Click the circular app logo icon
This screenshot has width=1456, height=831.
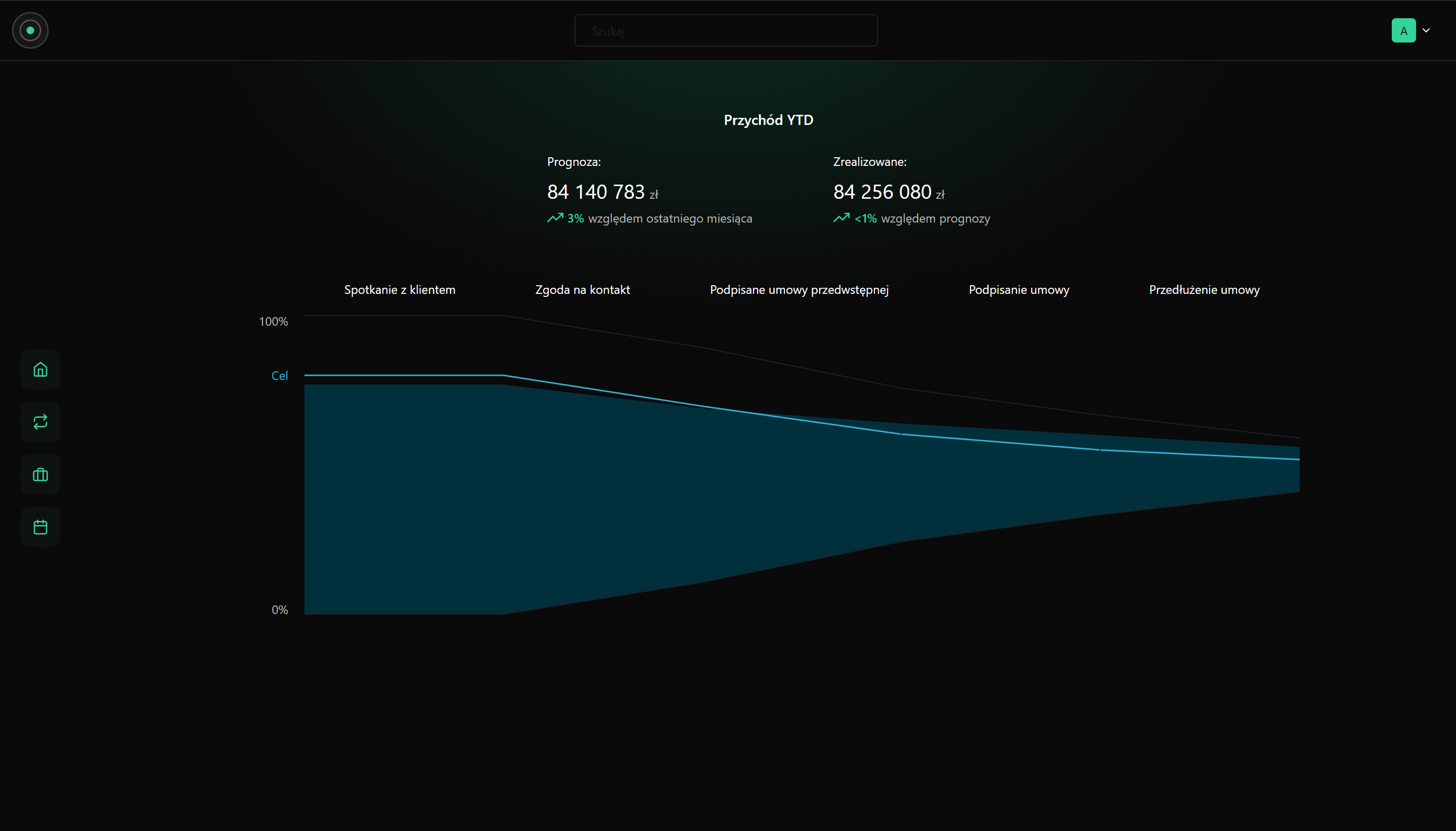[x=30, y=30]
